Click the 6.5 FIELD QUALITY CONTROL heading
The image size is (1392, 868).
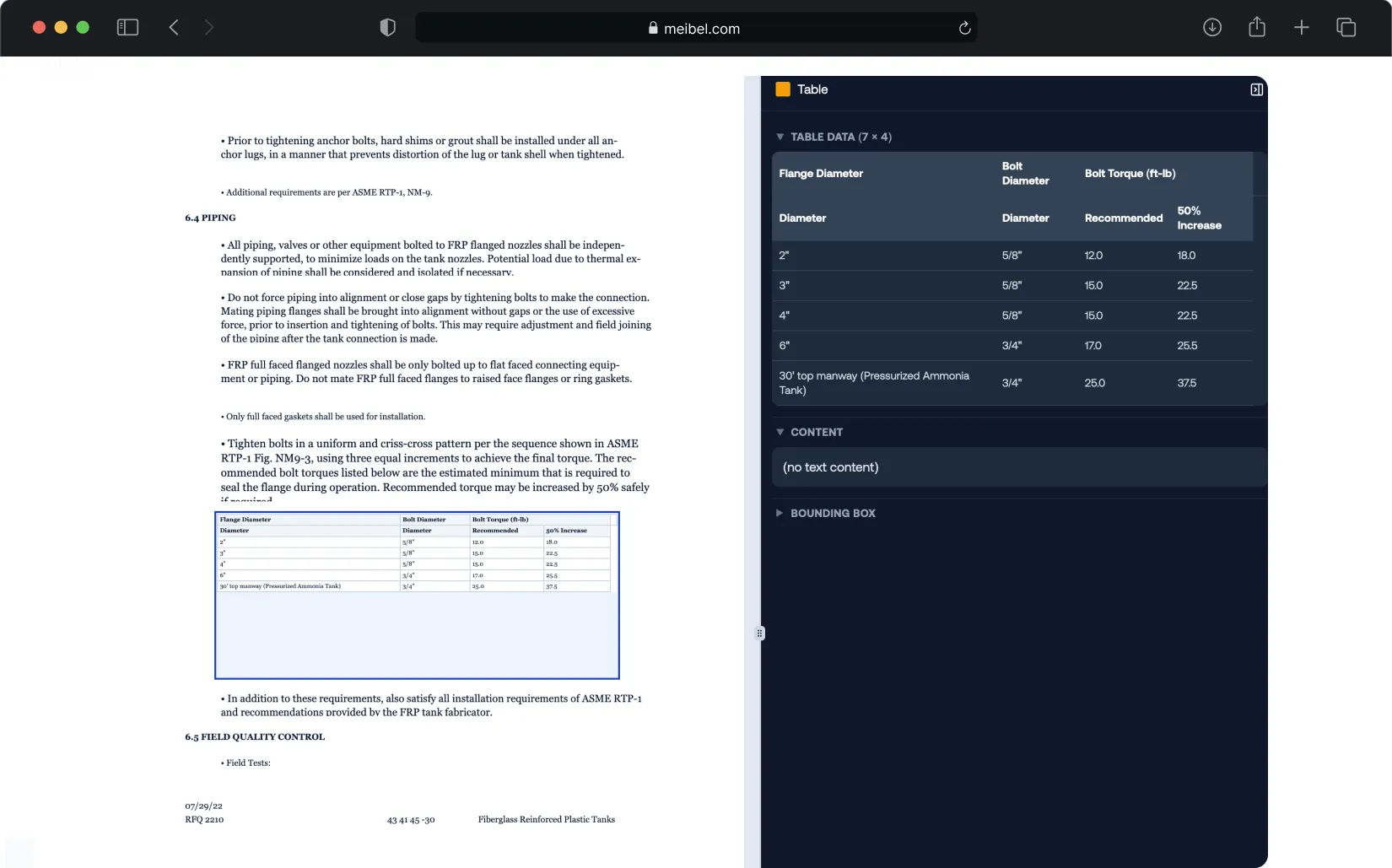[x=255, y=736]
